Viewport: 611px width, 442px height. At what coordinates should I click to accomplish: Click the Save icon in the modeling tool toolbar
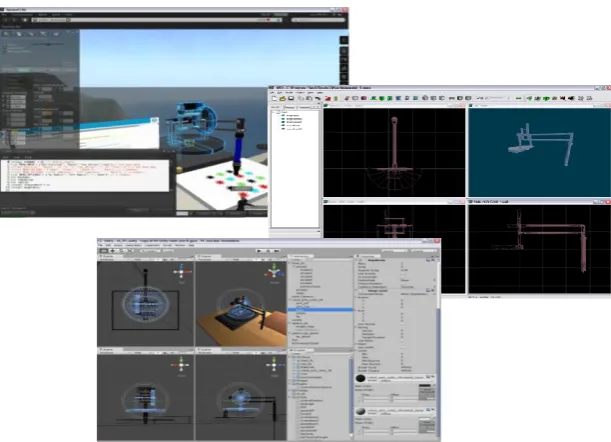point(291,98)
